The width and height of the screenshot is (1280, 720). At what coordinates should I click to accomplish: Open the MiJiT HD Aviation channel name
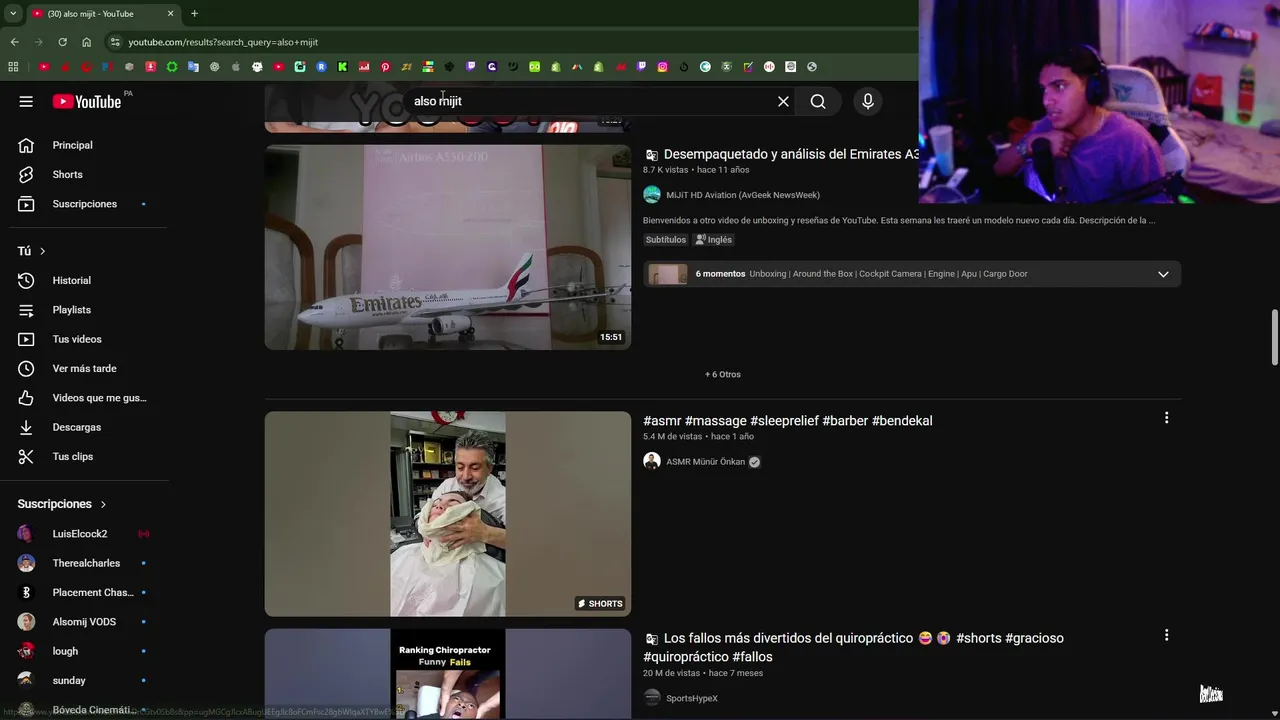[743, 195]
